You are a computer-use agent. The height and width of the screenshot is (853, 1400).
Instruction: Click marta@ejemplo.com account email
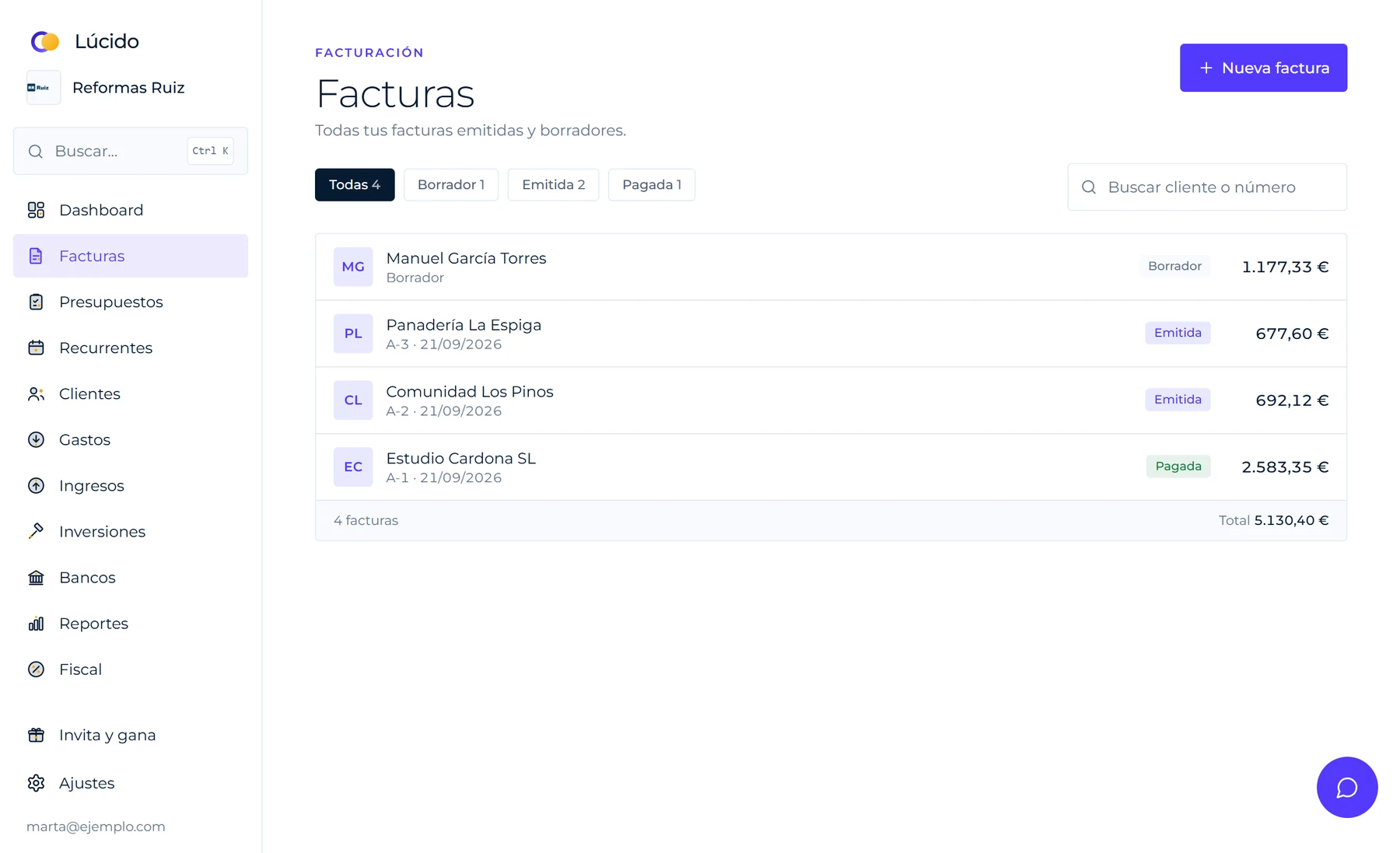pos(96,827)
